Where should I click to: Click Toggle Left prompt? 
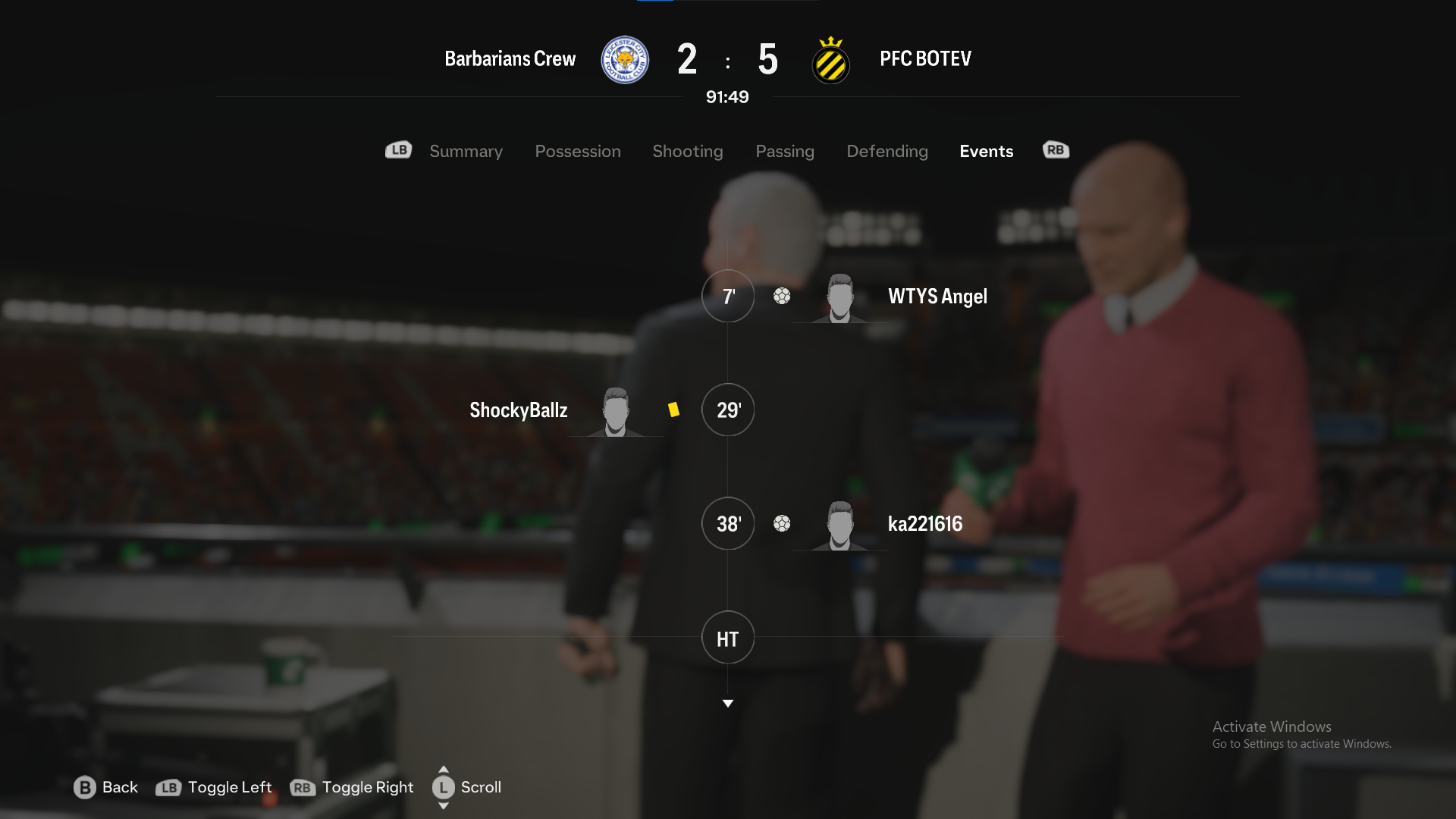[214, 787]
